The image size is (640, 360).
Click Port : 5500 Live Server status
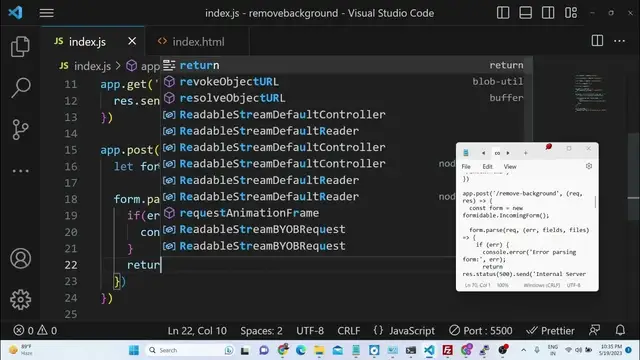(x=480, y=331)
